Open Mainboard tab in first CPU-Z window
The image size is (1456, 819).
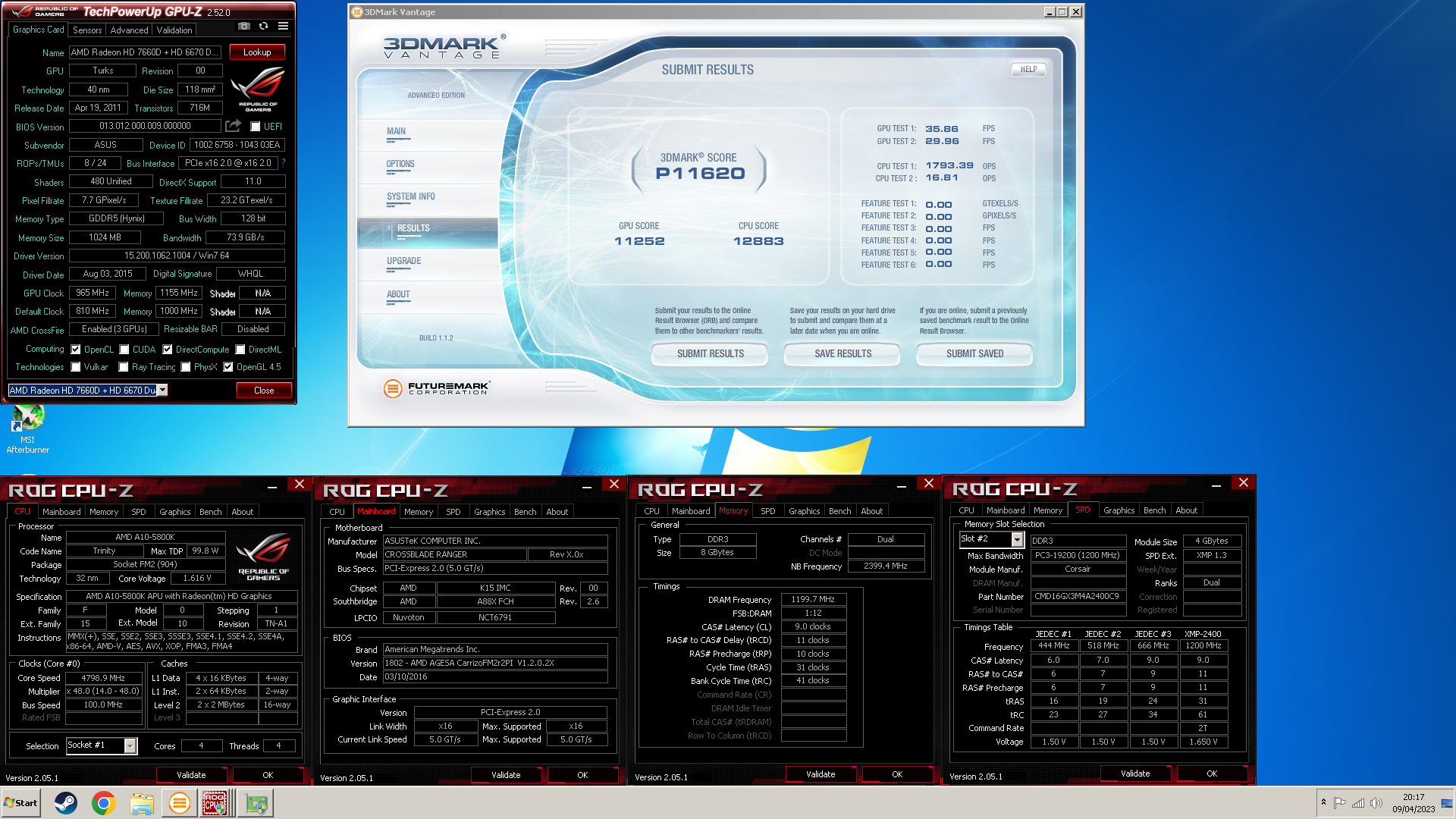pos(61,512)
